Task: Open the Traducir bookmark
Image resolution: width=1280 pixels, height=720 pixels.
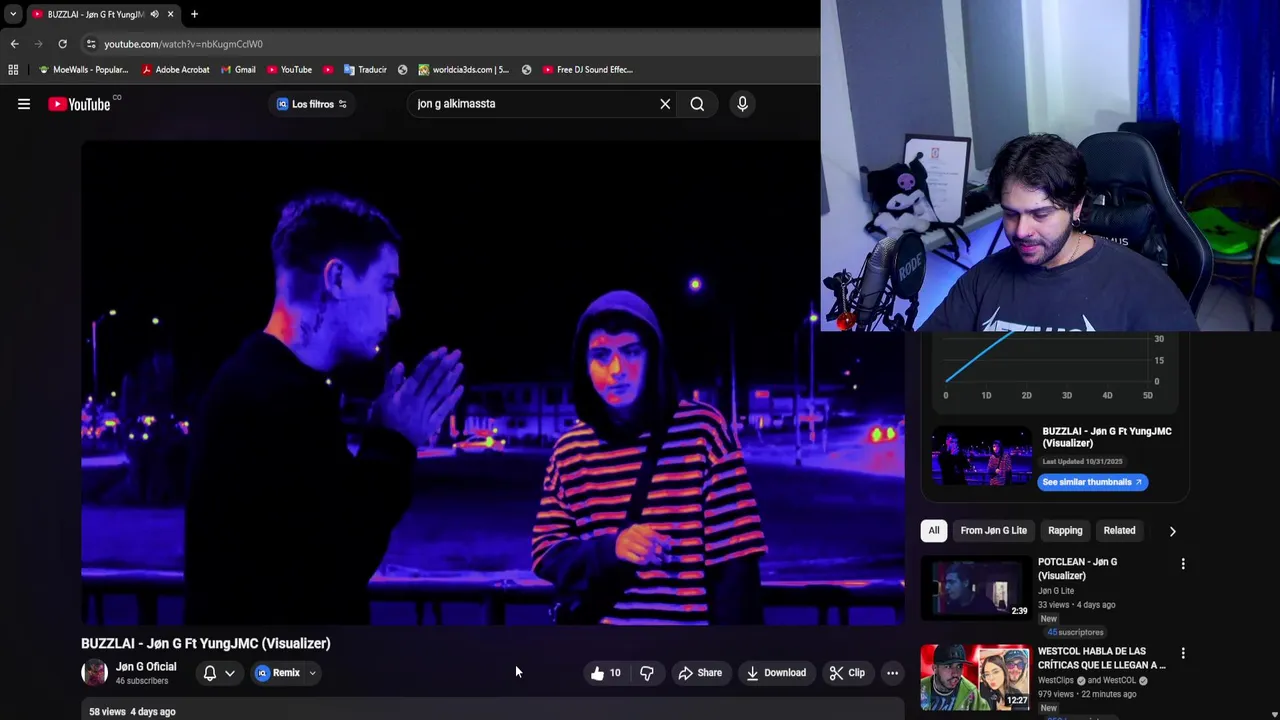Action: [365, 70]
